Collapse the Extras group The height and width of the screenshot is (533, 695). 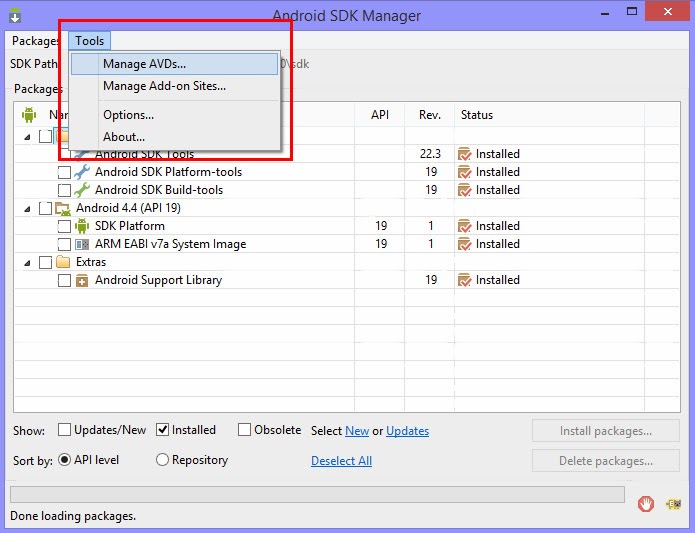point(27,263)
